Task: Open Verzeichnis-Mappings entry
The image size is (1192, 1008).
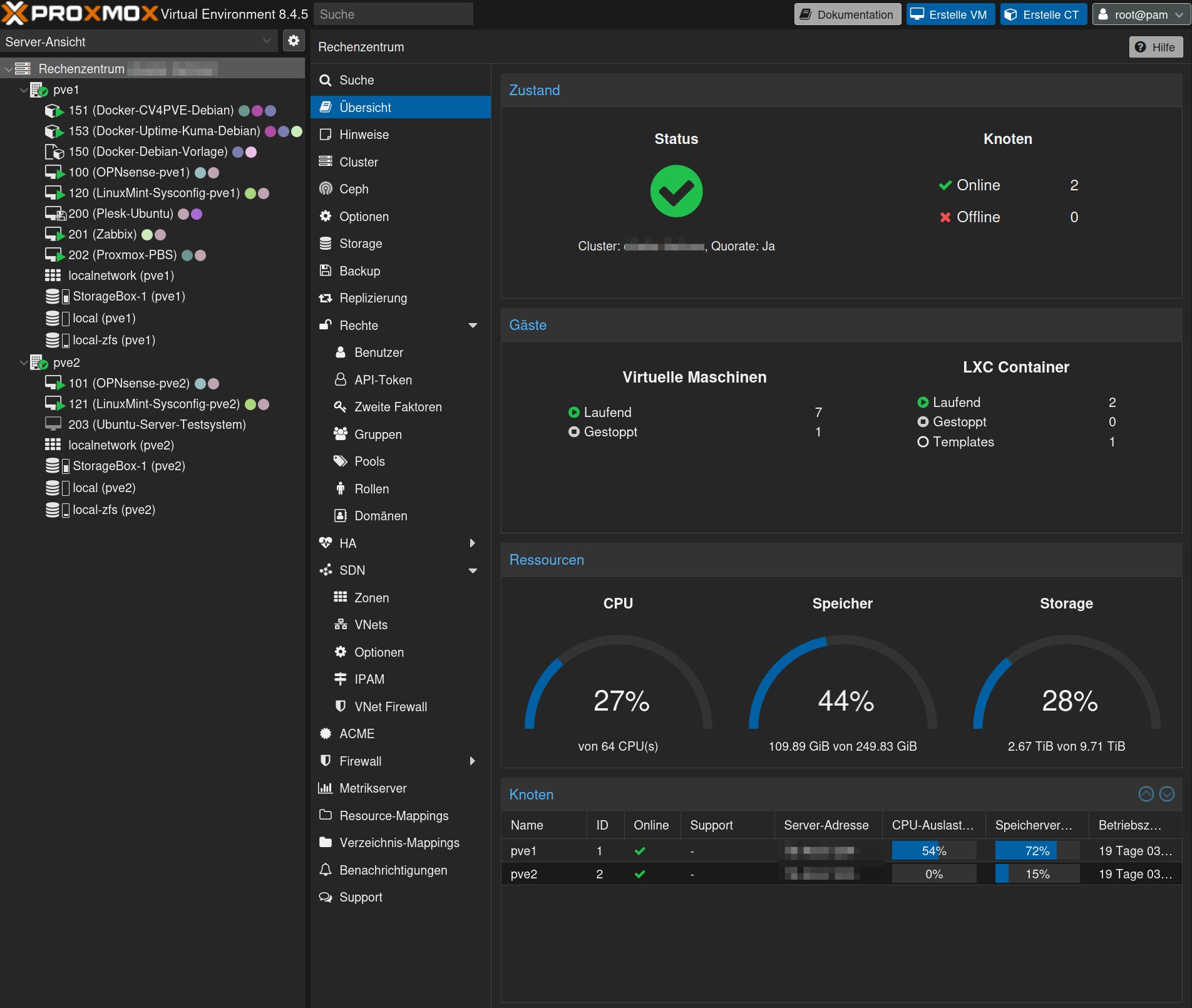Action: (401, 843)
